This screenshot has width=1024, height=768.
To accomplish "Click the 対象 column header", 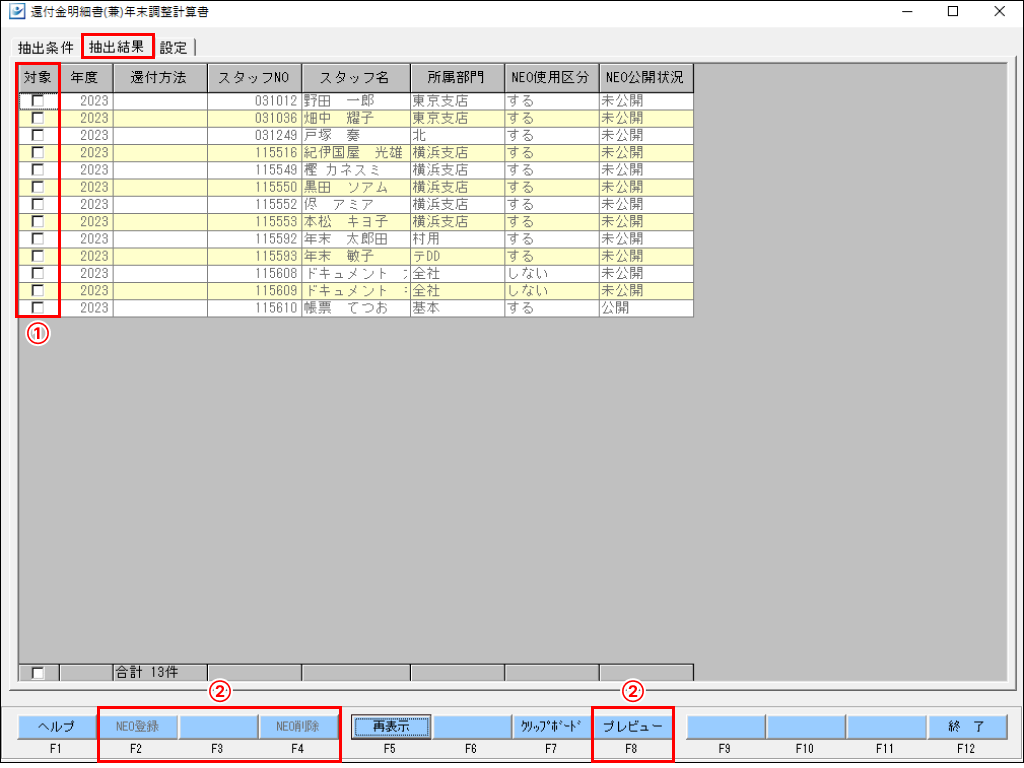I will coord(39,78).
